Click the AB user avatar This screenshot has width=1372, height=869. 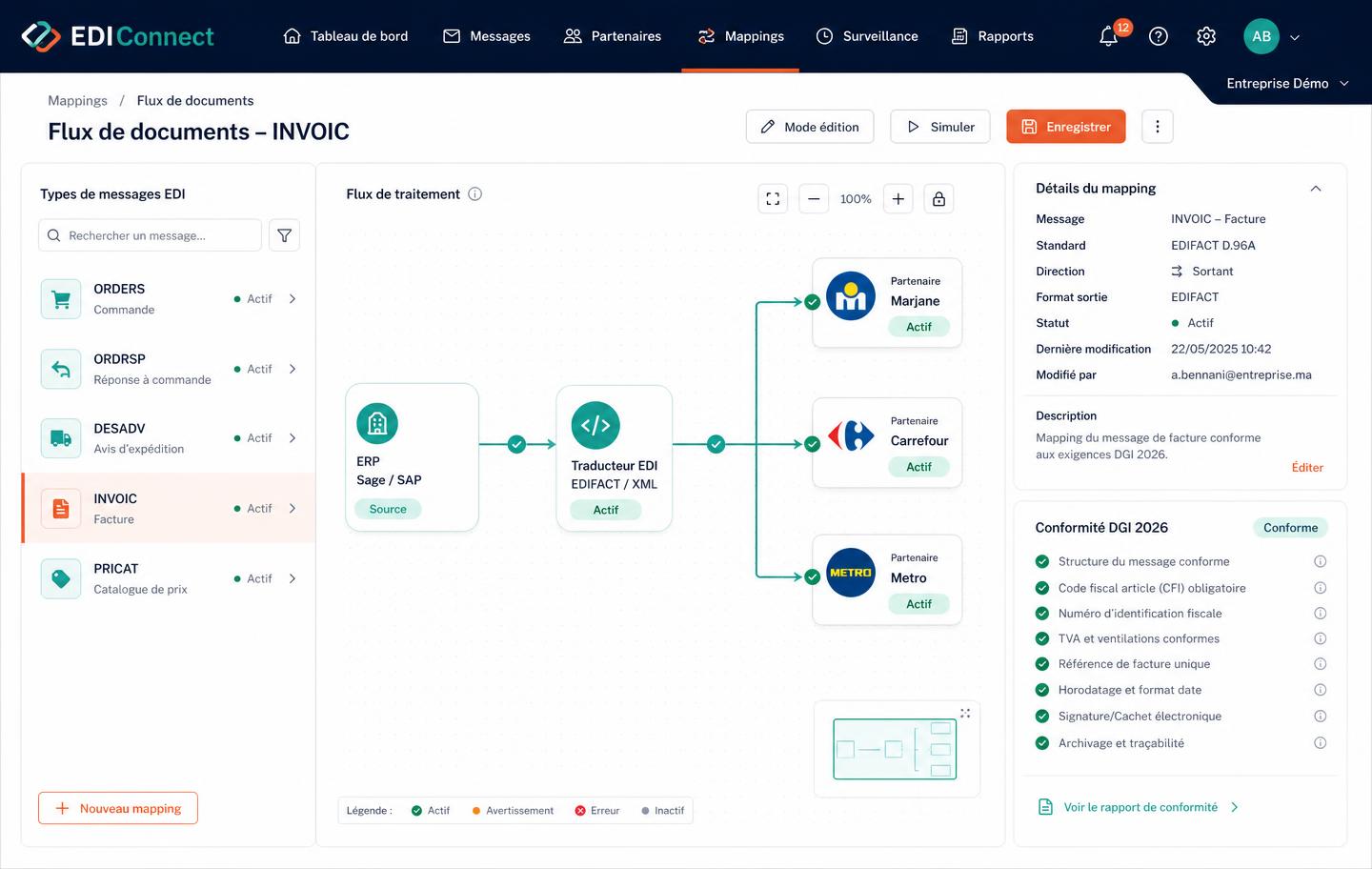[1261, 36]
